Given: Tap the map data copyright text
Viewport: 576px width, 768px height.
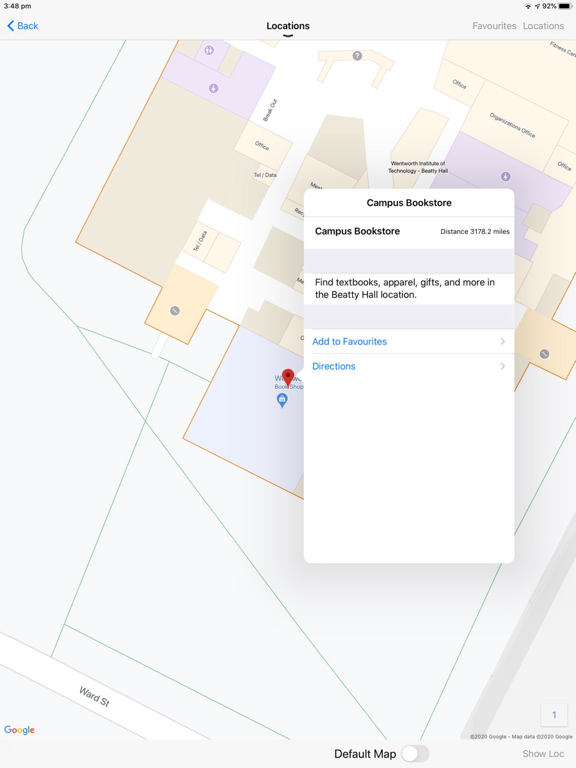Looking at the screenshot, I should (x=521, y=736).
